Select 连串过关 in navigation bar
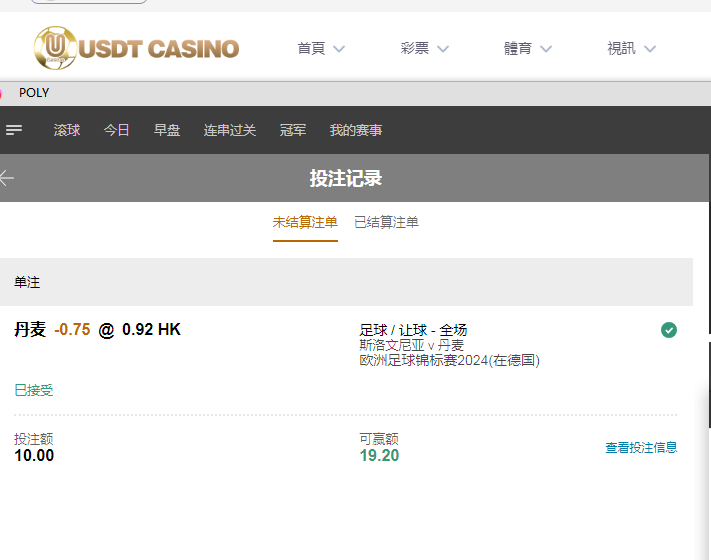 point(229,130)
